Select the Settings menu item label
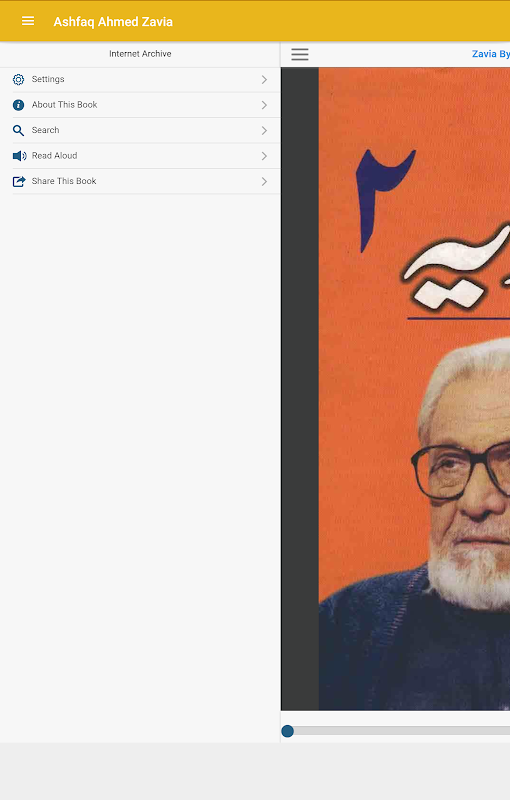Screen dimensions: 510x800 coord(48,79)
